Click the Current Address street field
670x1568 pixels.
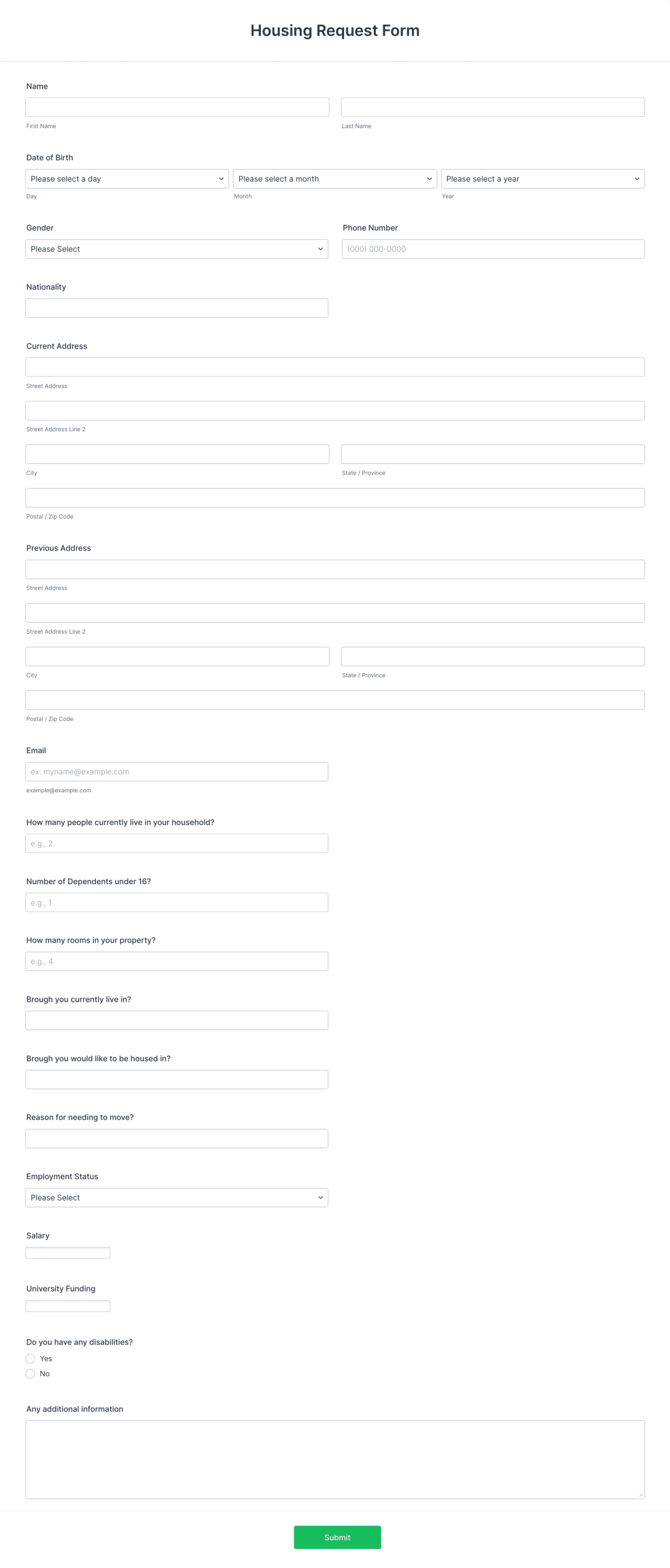[334, 366]
